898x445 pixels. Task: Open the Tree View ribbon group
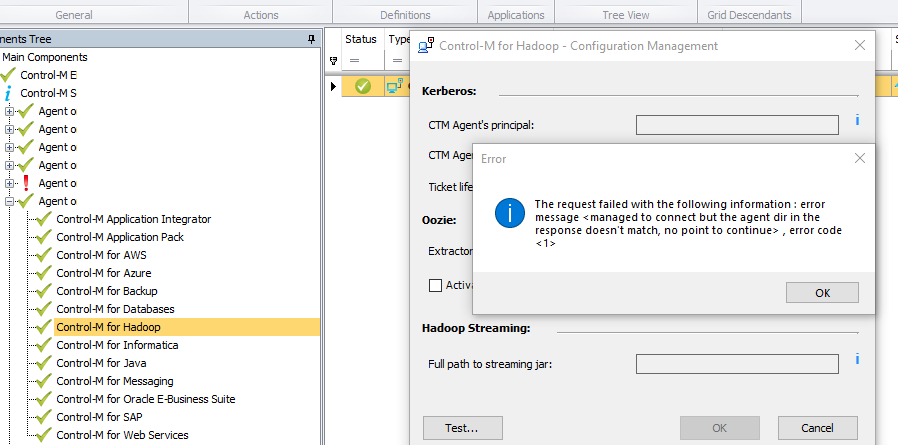click(x=626, y=15)
